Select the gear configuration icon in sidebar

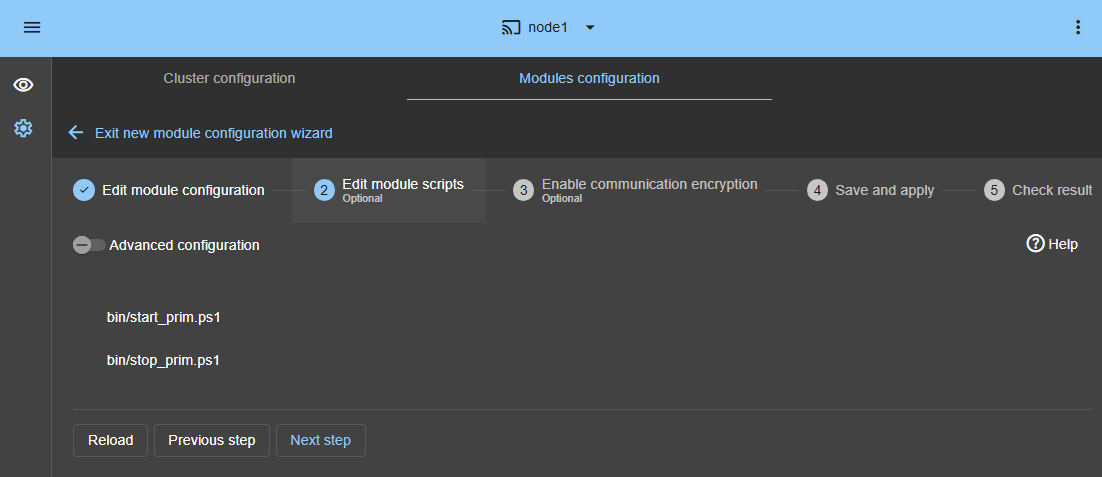click(23, 128)
